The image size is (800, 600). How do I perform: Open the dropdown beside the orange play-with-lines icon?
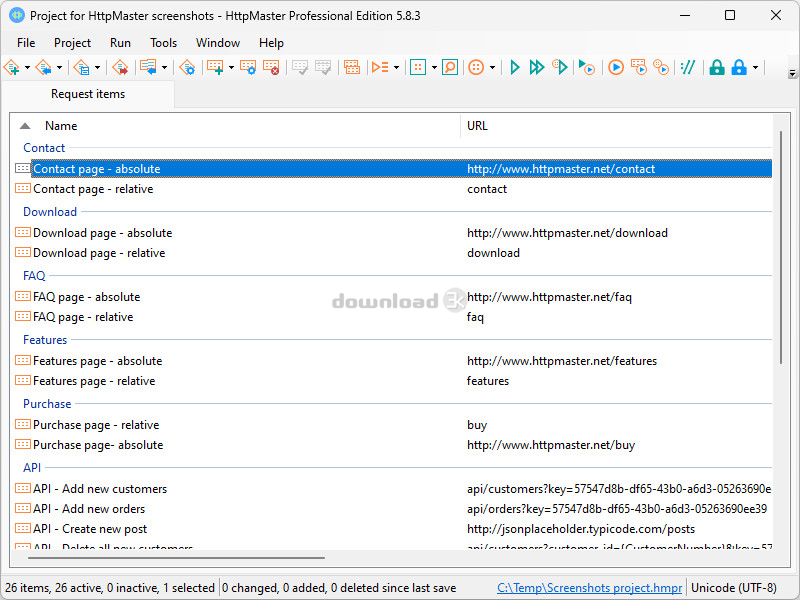click(396, 67)
